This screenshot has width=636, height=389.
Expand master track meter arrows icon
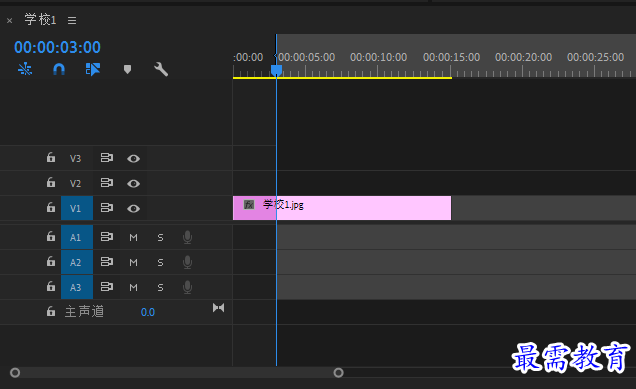pyautogui.click(x=218, y=308)
